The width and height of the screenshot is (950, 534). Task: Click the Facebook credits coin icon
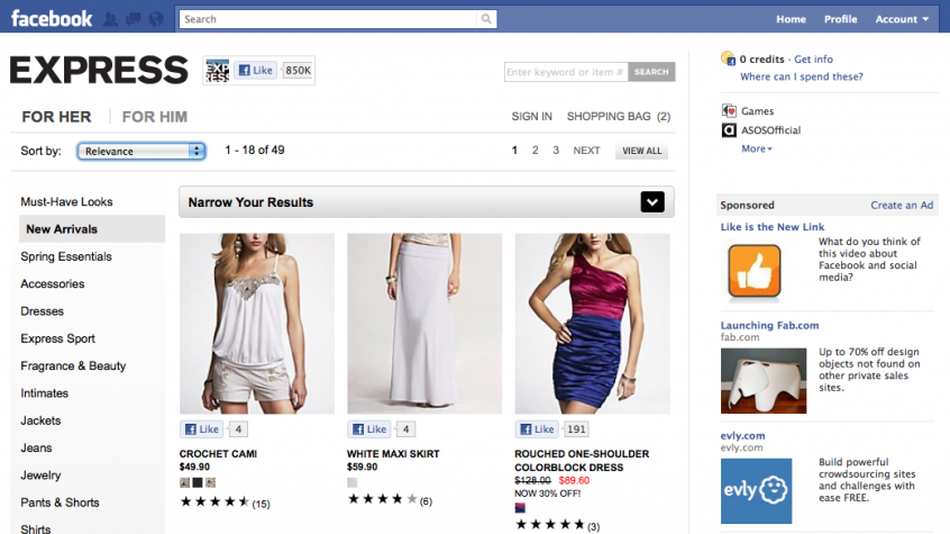(x=728, y=59)
